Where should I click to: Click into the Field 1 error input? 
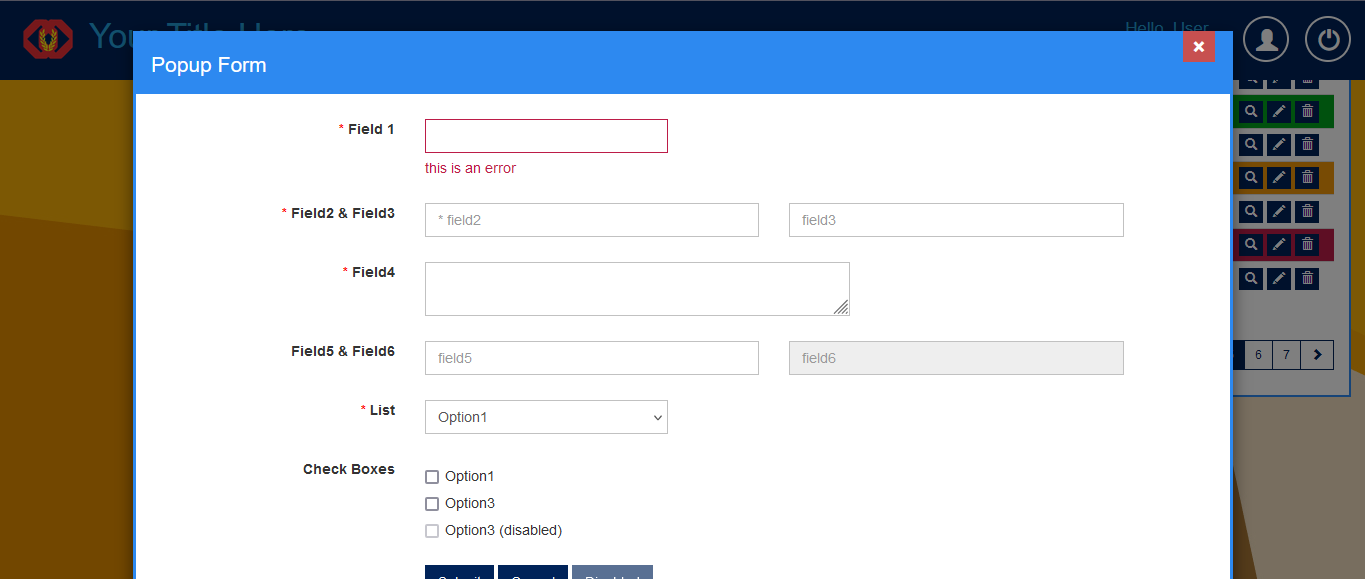click(546, 136)
